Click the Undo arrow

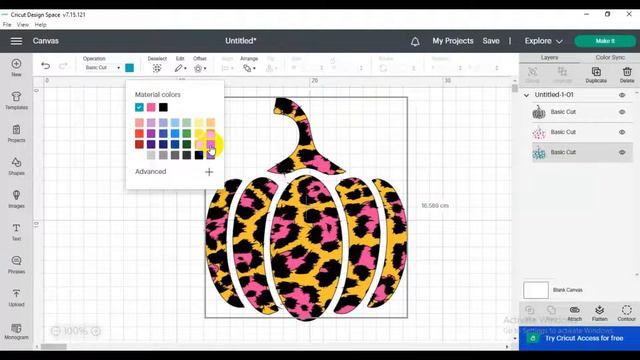point(45,66)
